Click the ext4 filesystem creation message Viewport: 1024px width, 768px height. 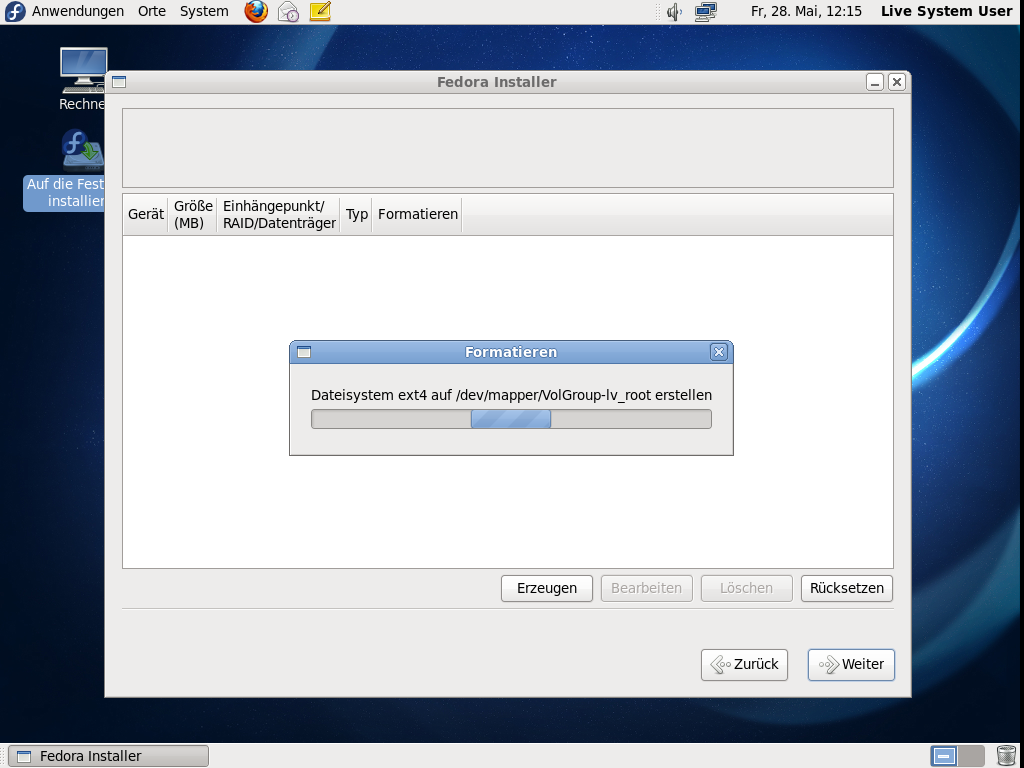coord(511,395)
